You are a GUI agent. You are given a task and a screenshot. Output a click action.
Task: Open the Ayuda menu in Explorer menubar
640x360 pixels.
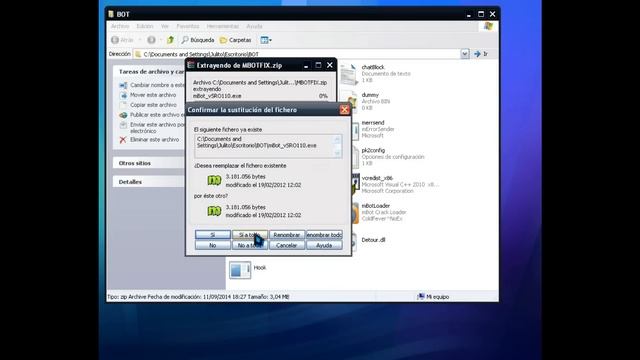[254, 26]
